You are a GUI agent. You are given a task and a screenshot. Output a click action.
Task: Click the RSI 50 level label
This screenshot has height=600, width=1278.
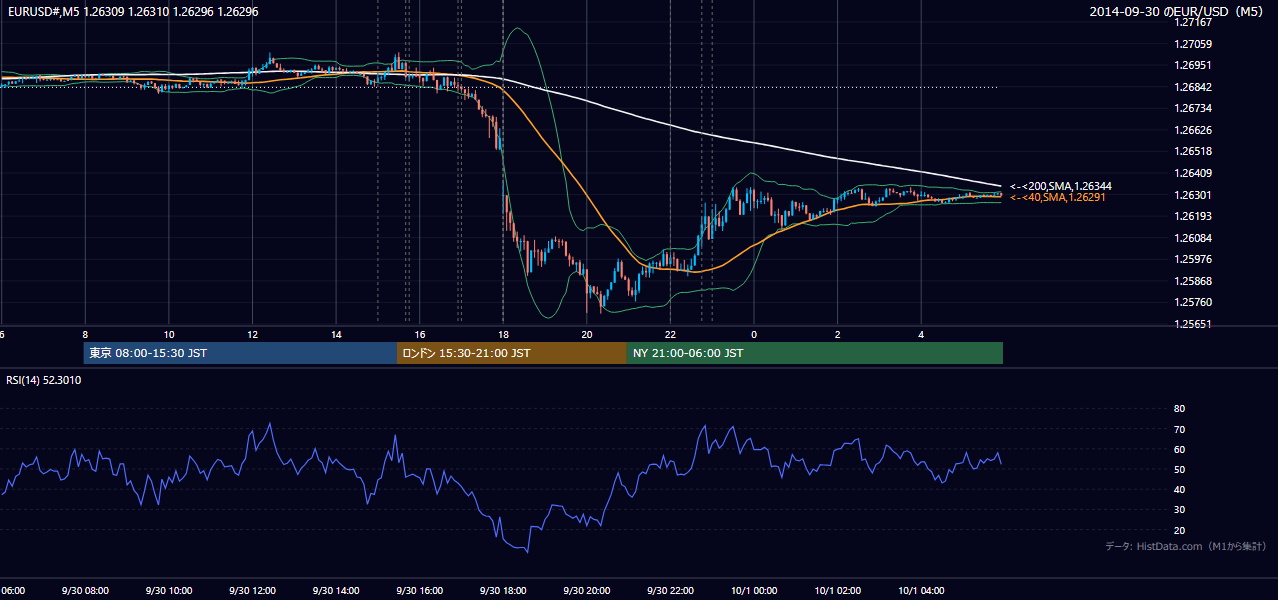pos(1179,469)
